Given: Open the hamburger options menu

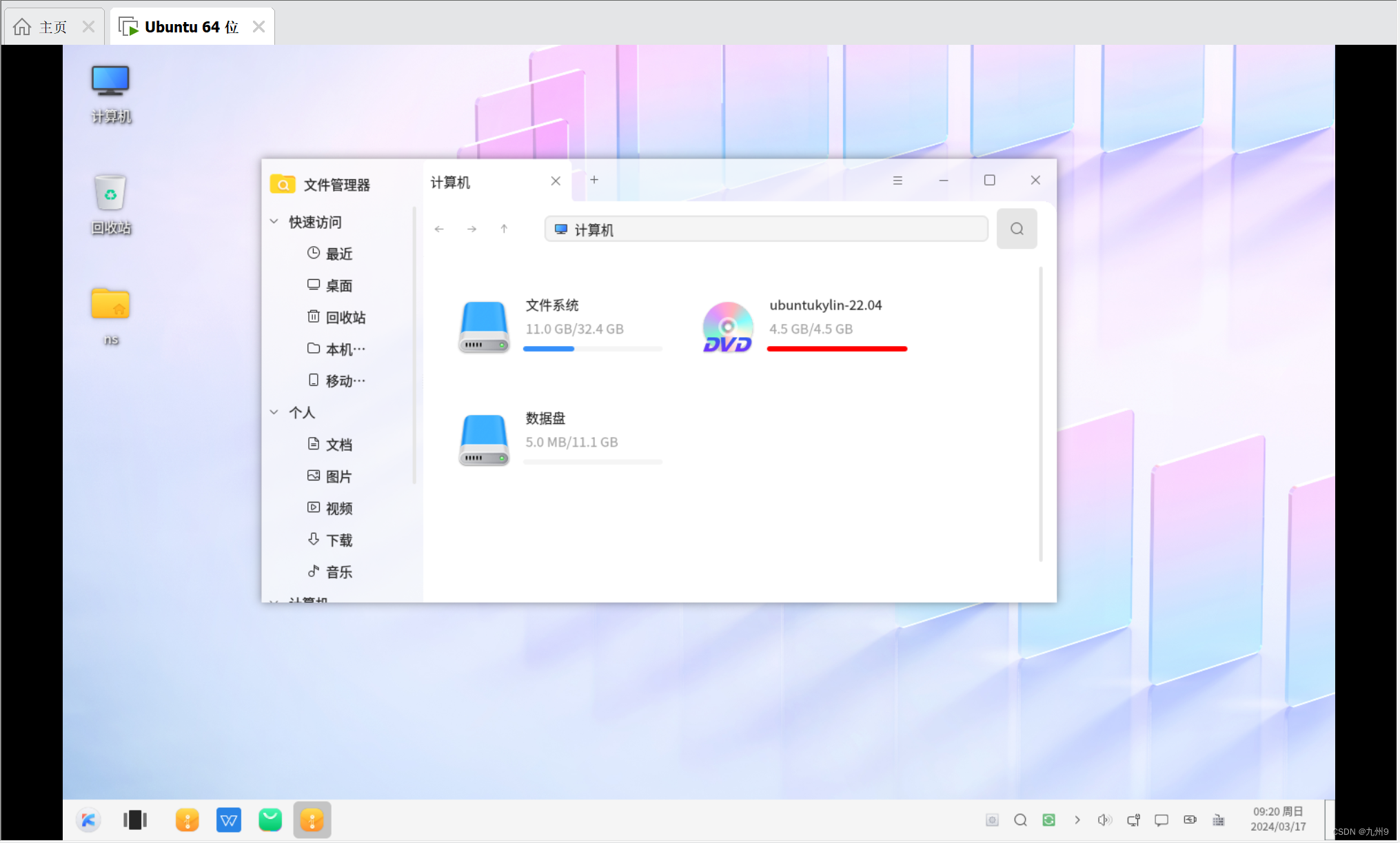Looking at the screenshot, I should coord(897,181).
